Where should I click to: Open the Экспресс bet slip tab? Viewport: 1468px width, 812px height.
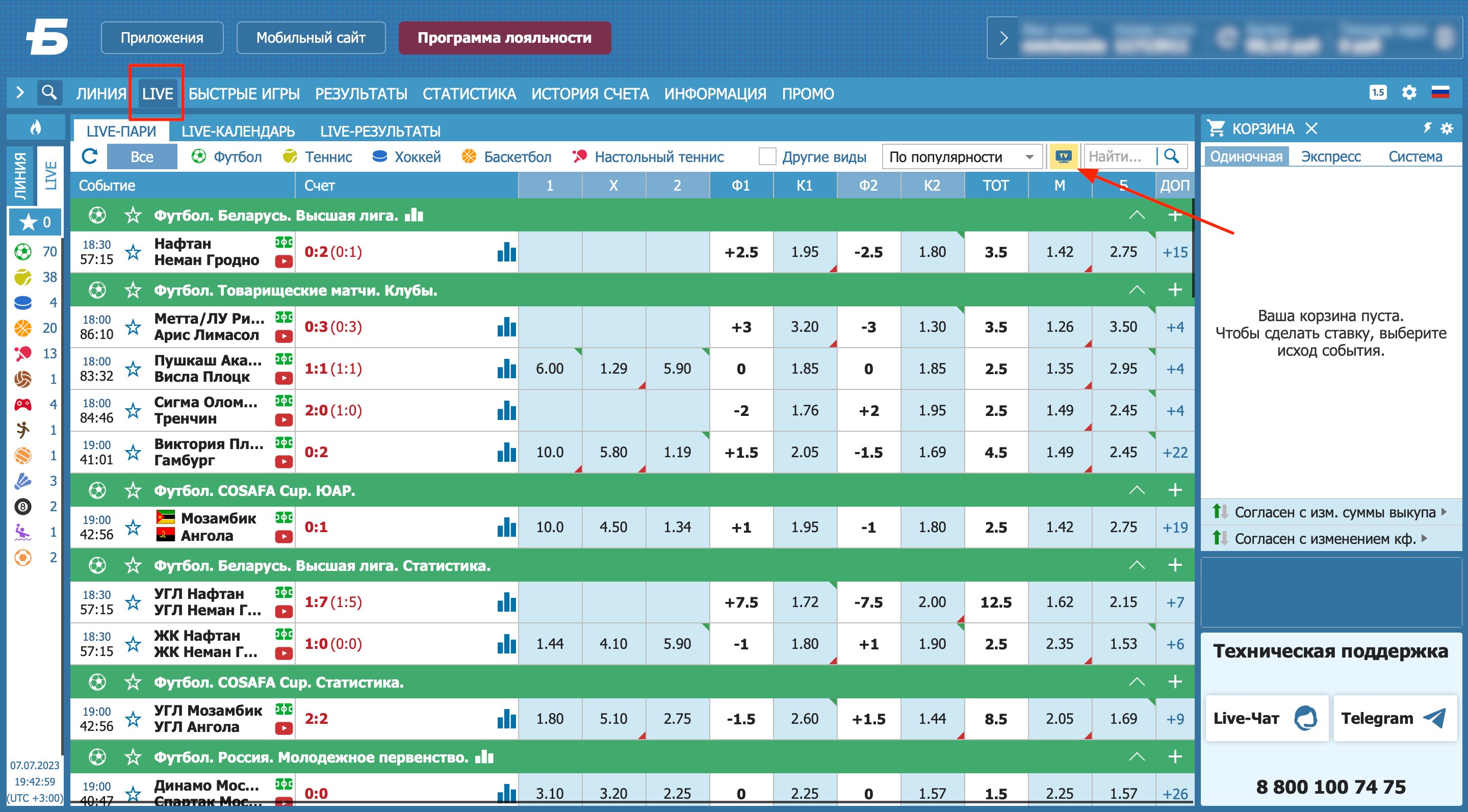[x=1330, y=156]
